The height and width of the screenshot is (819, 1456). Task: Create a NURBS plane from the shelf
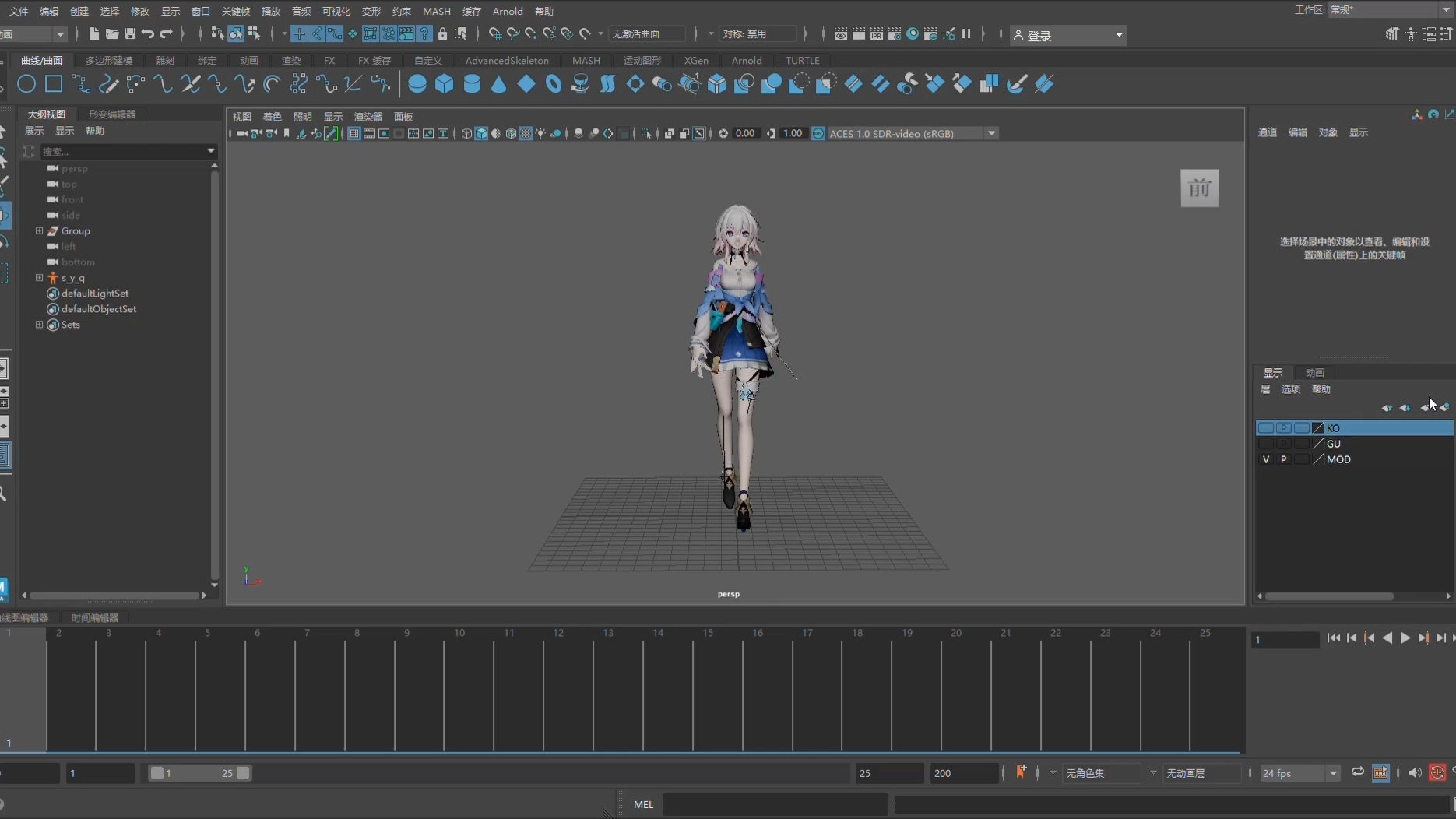(526, 84)
